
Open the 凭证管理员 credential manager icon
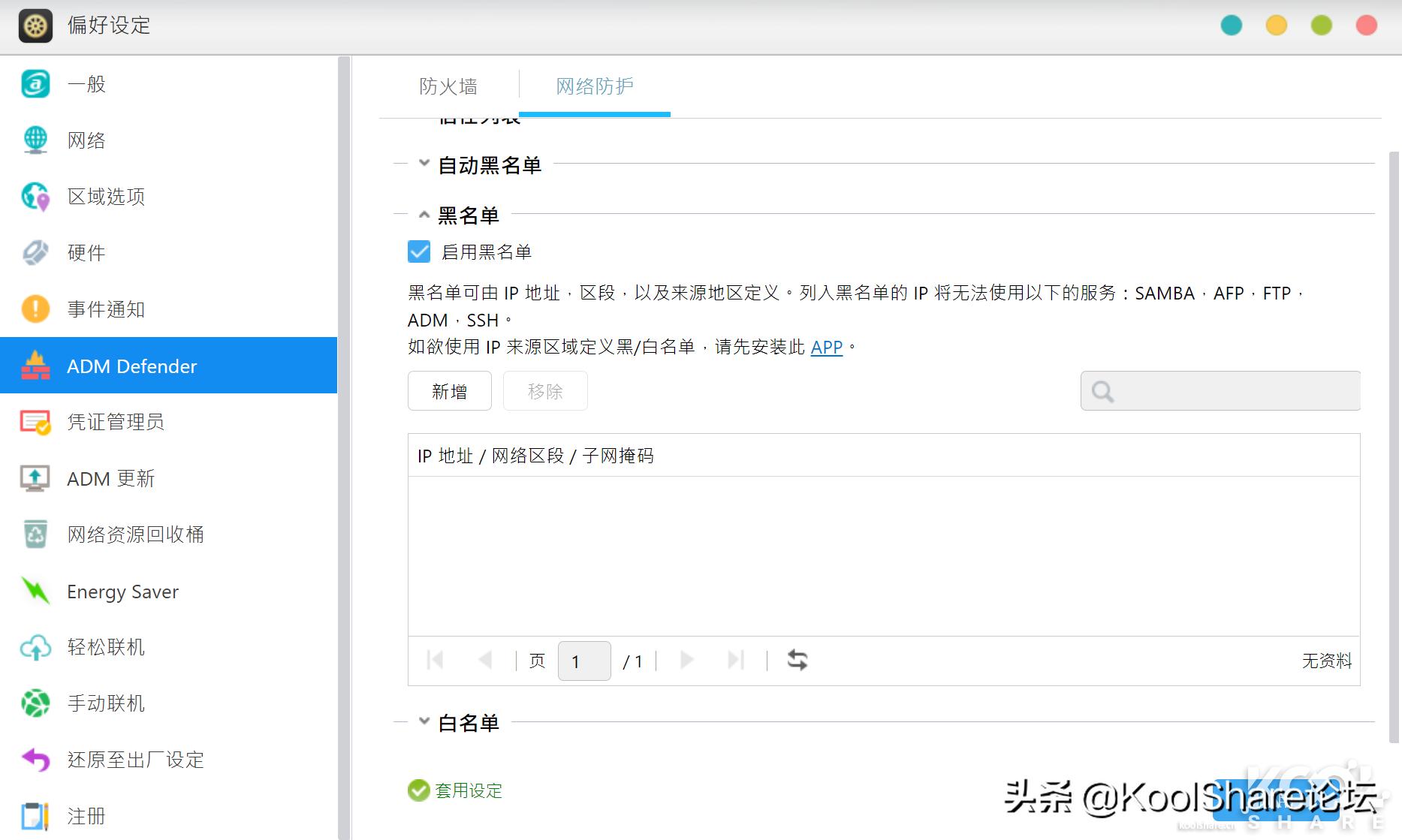[x=35, y=422]
